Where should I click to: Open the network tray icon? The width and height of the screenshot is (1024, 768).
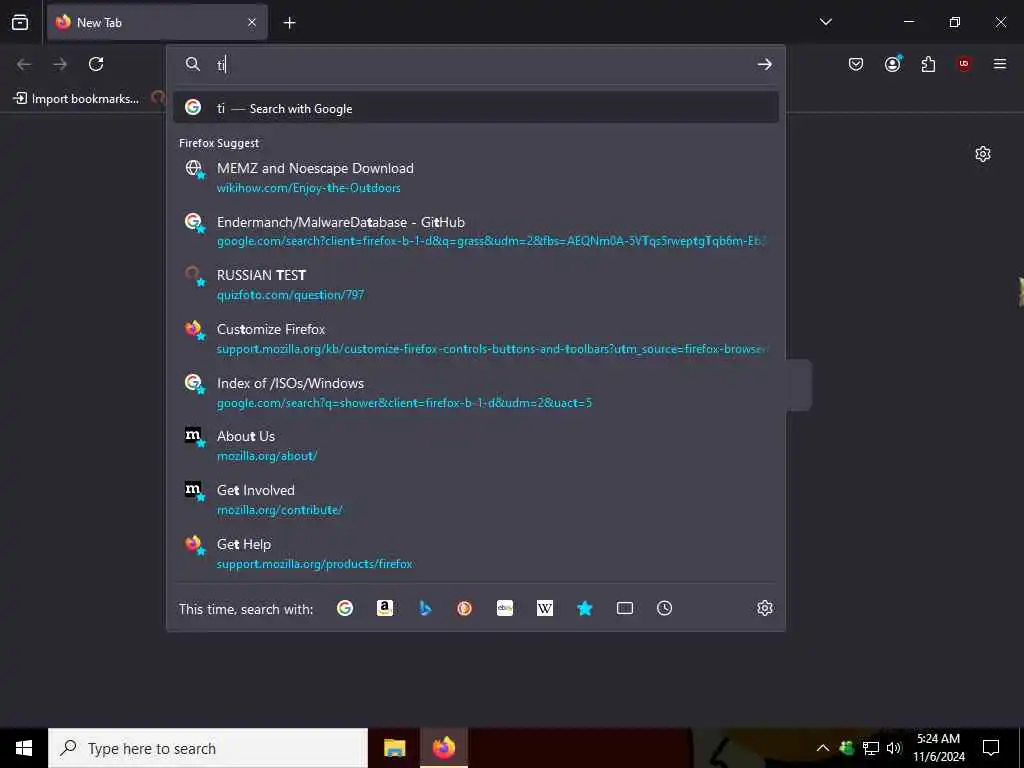tap(871, 748)
